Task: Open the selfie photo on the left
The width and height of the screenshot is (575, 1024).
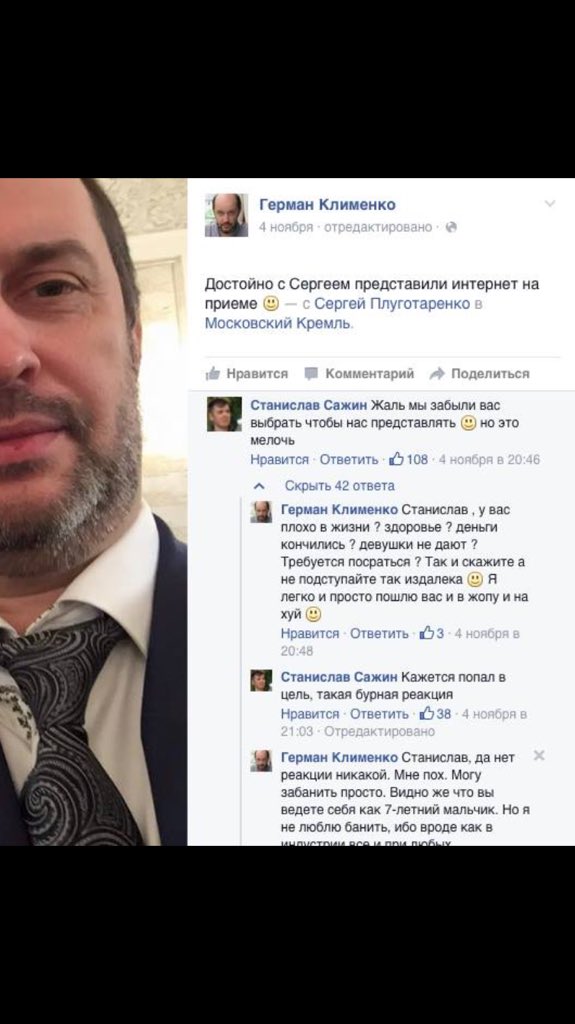Action: coord(93,511)
